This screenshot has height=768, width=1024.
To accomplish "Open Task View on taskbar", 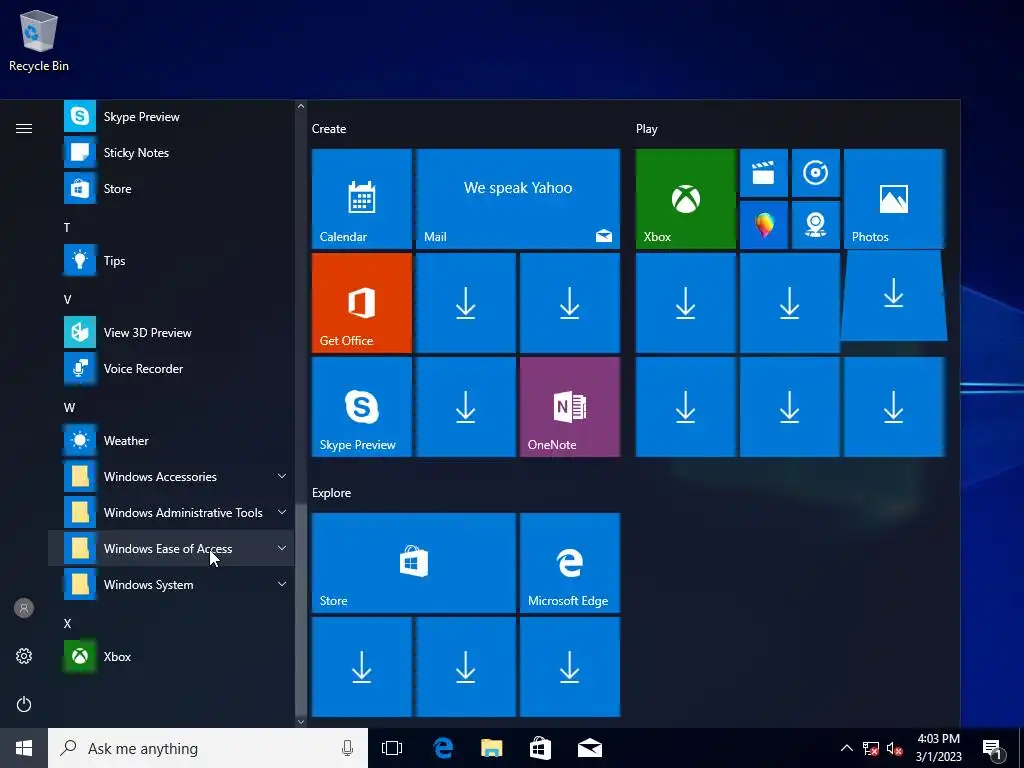I will pos(392,748).
